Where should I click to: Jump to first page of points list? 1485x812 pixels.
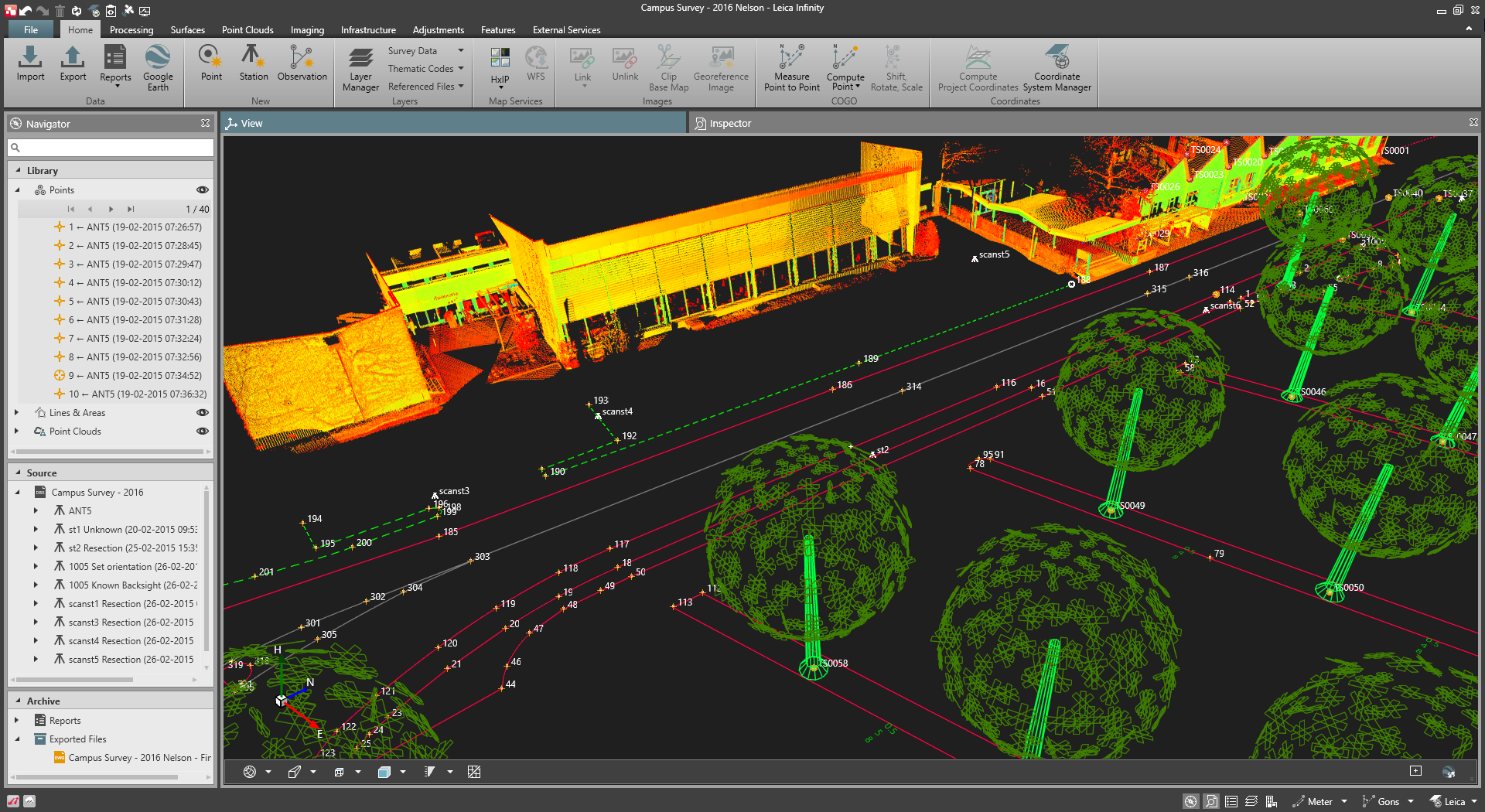71,209
